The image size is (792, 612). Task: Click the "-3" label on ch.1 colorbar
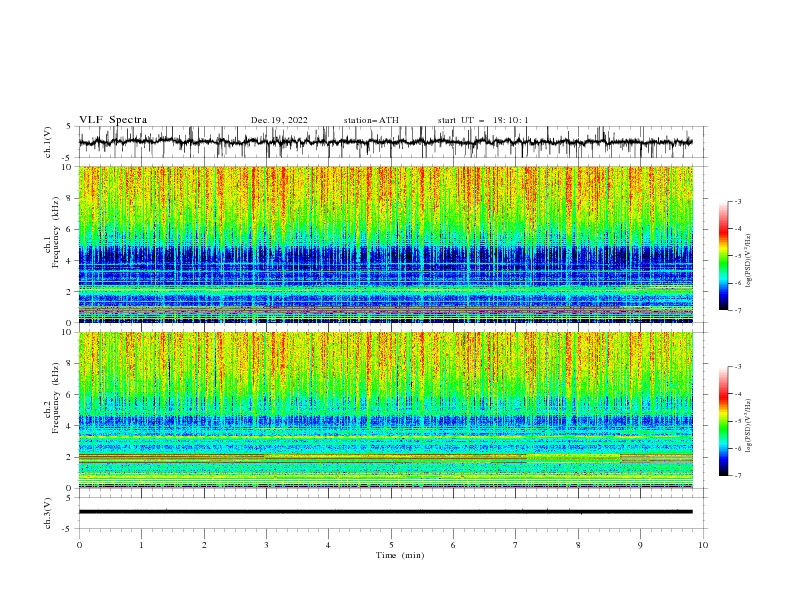pyautogui.click(x=737, y=201)
